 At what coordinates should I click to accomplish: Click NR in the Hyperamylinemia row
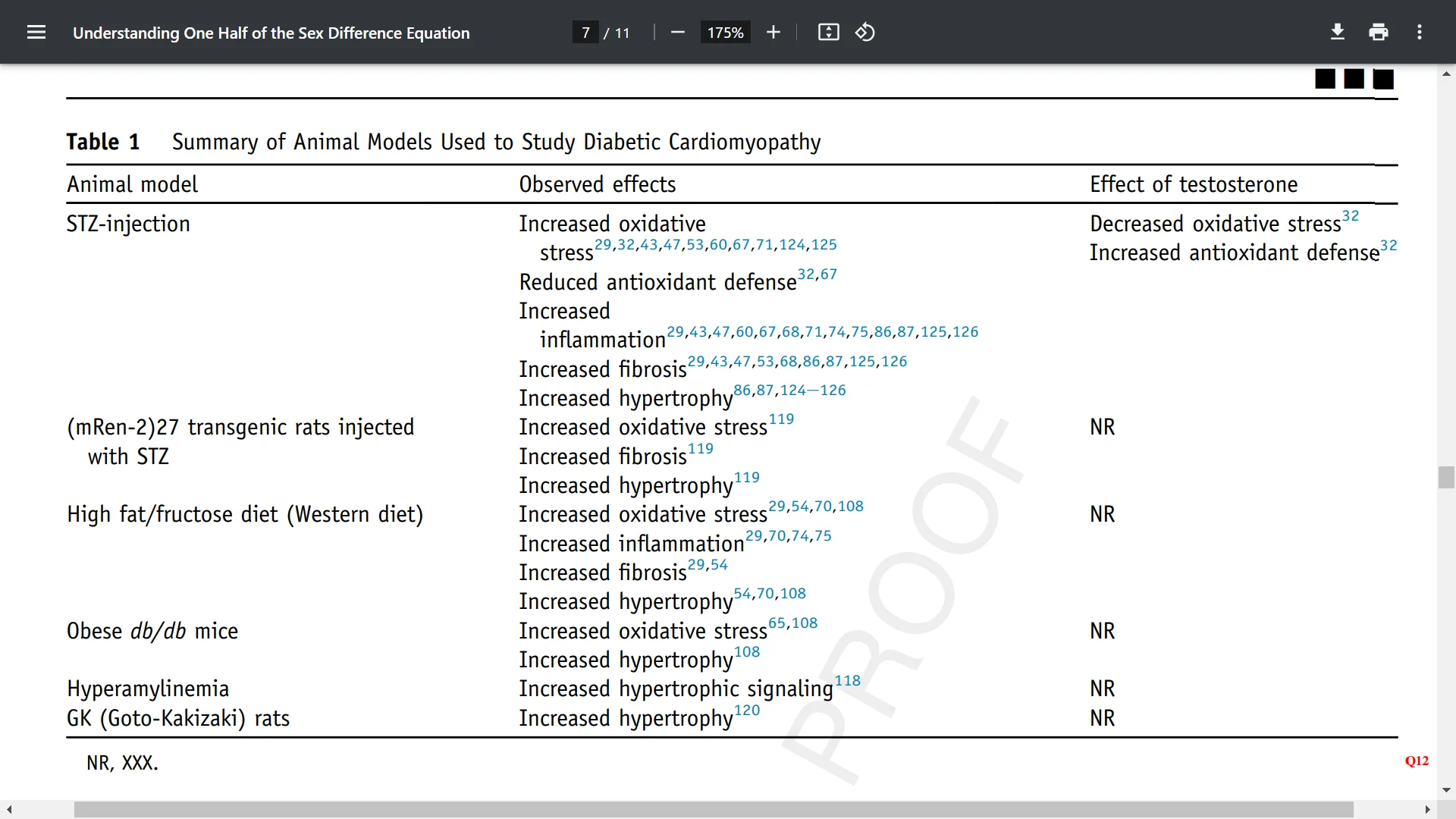pos(1103,689)
